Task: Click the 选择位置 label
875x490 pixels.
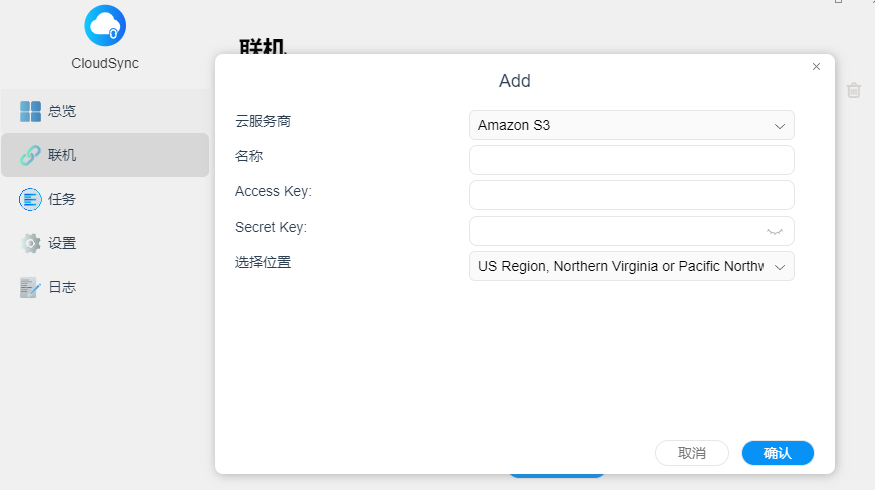Action: [263, 262]
